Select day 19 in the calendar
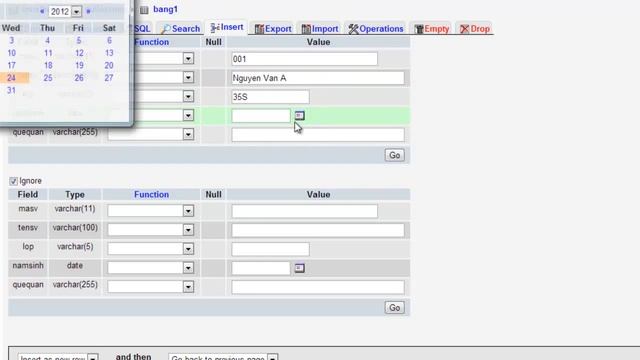 click(79, 65)
